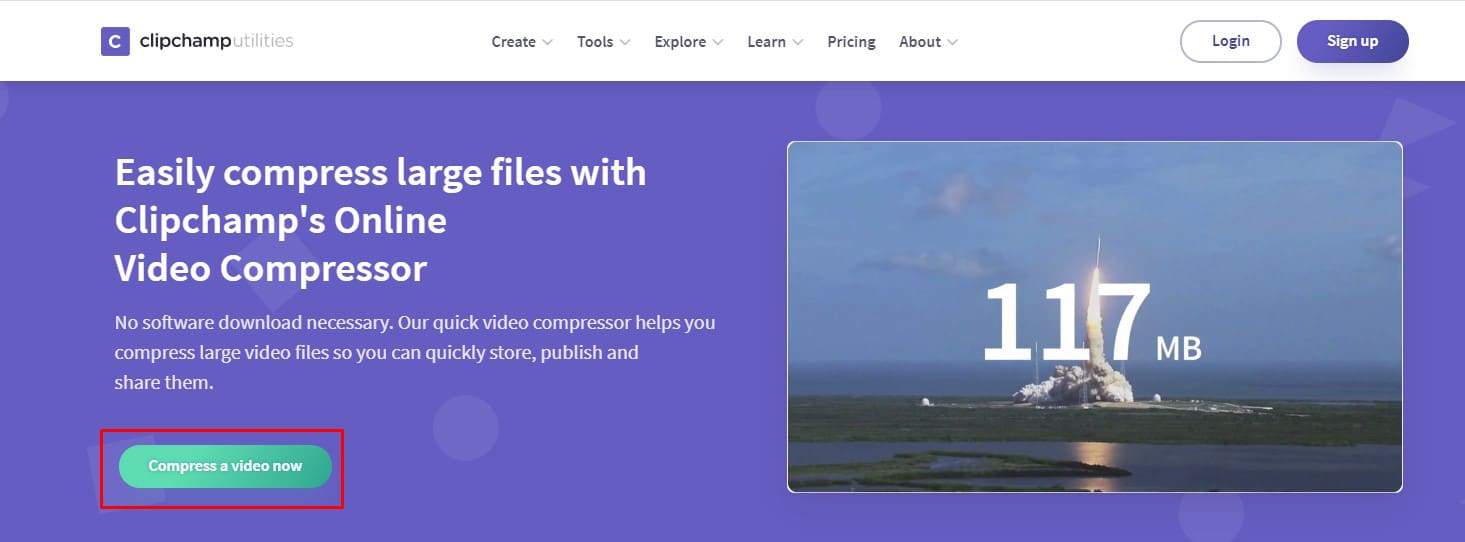Screen dimensions: 1465x542
Task: Click the purple Clipchamp "C" logo icon
Action: pyautogui.click(x=115, y=42)
